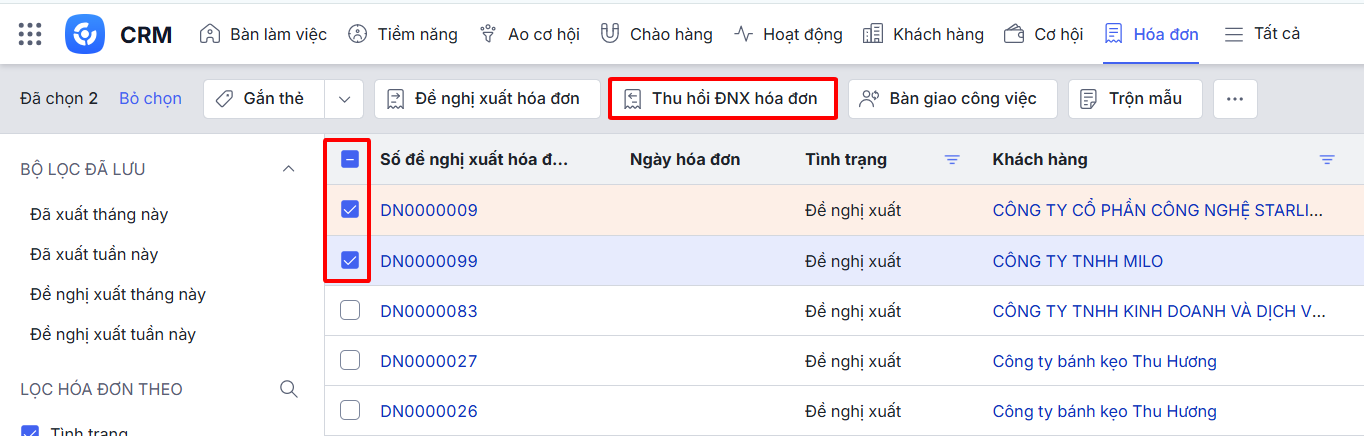Screen dimensions: 1364x436
Task: Tick the checkbox for DN0000083
Action: click(350, 311)
